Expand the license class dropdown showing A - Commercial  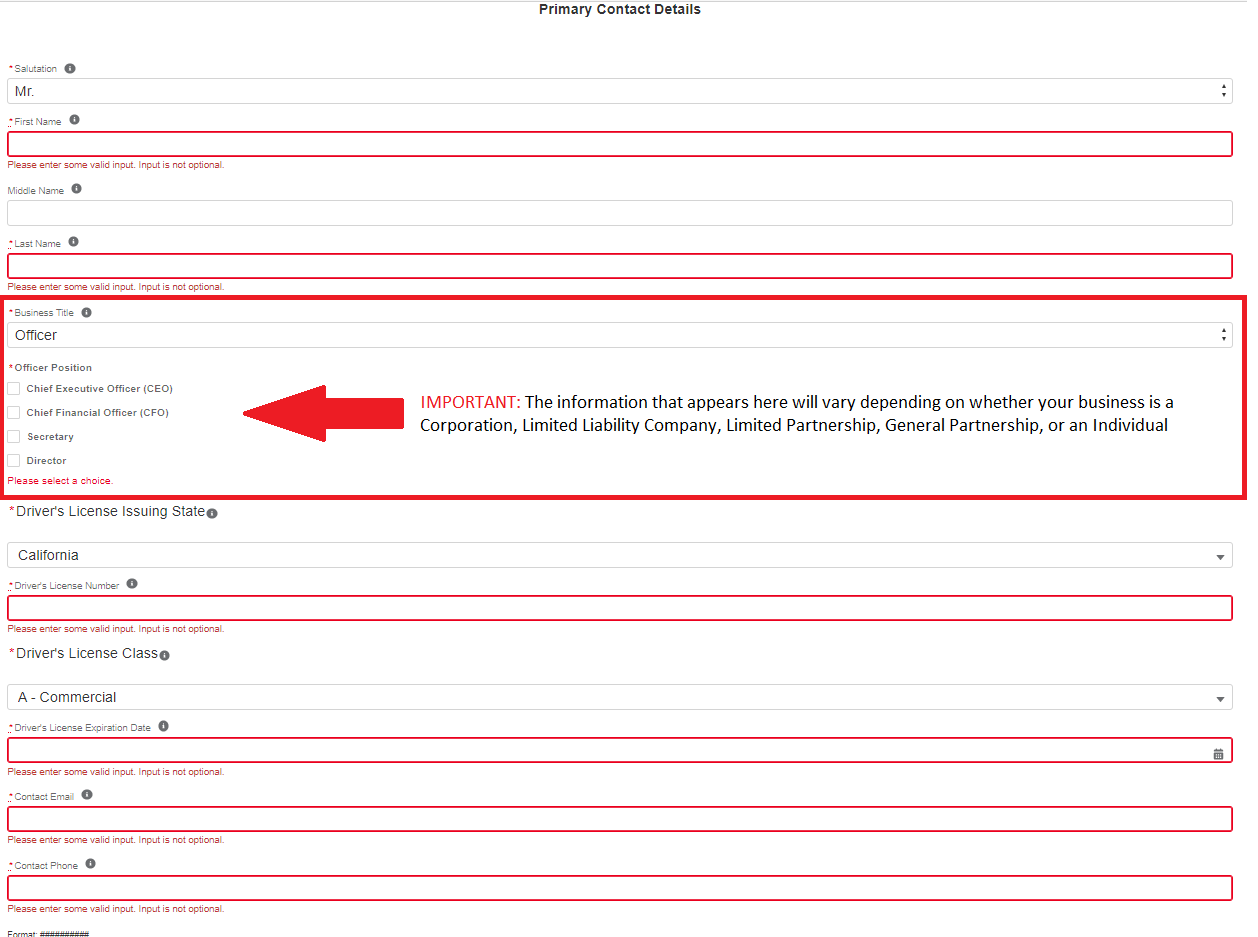[619, 697]
